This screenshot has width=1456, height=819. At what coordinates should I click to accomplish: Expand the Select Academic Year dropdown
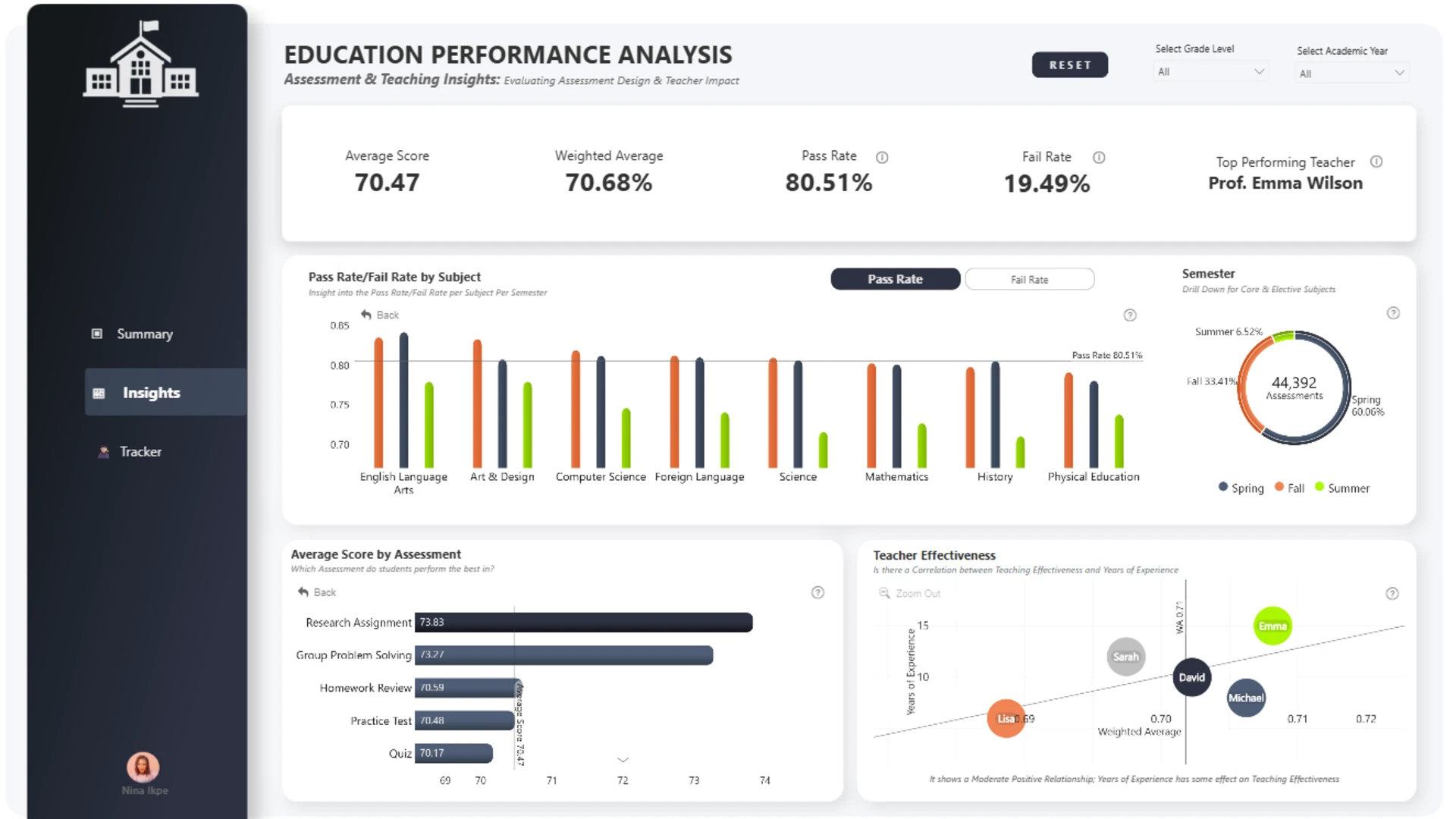1352,74
